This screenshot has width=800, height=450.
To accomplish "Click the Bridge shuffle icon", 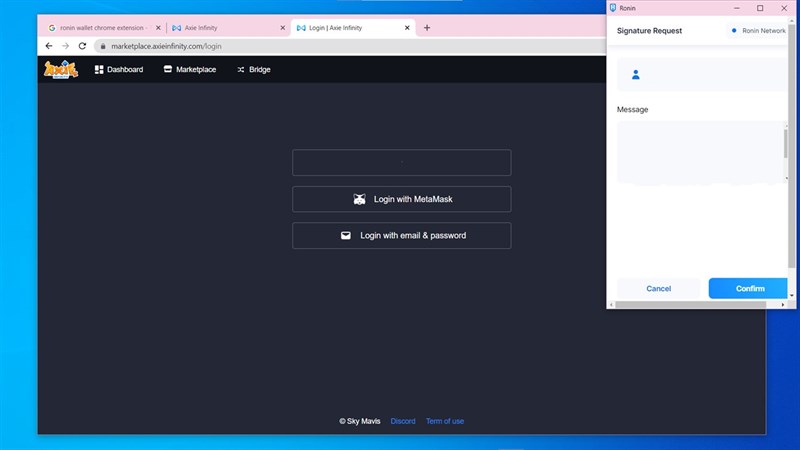I will click(241, 69).
